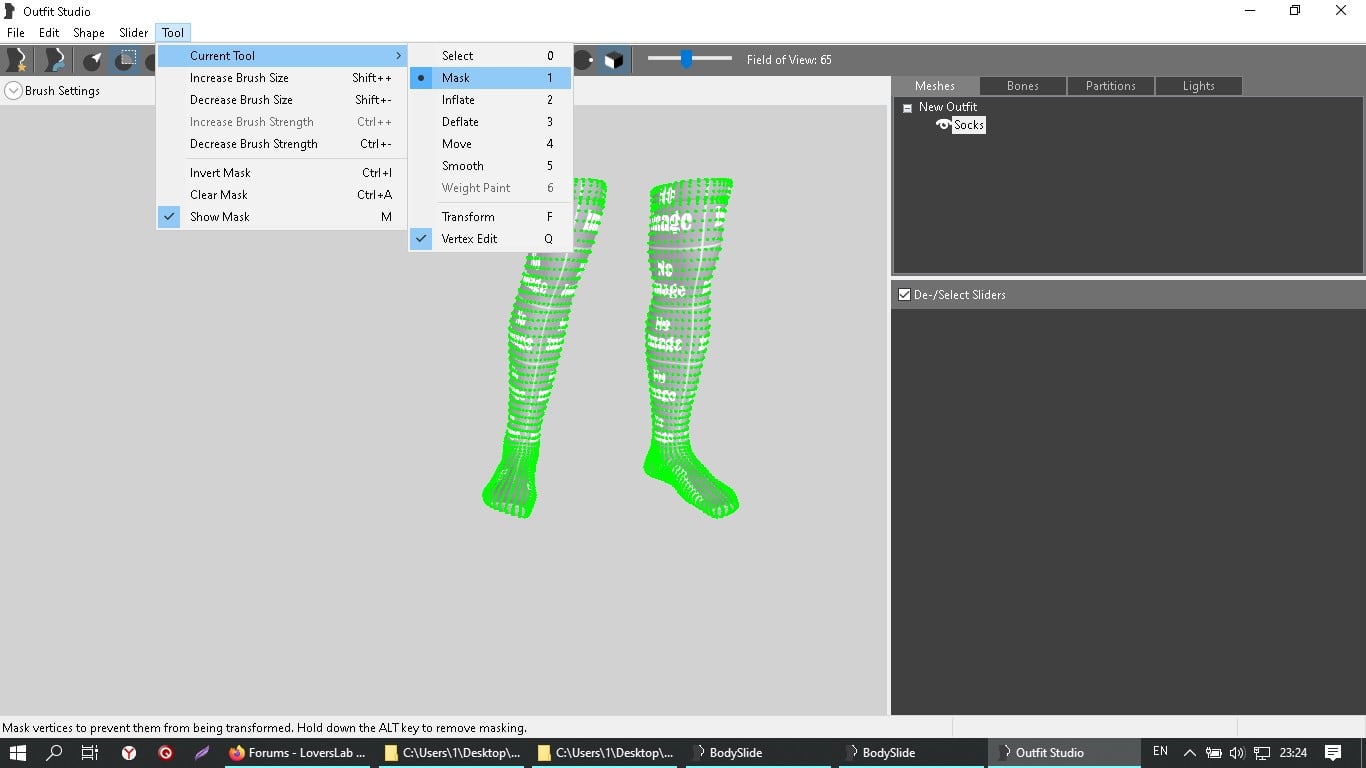This screenshot has height=768, width=1366.
Task: Toggle visibility eye of Socks mesh
Action: (943, 125)
